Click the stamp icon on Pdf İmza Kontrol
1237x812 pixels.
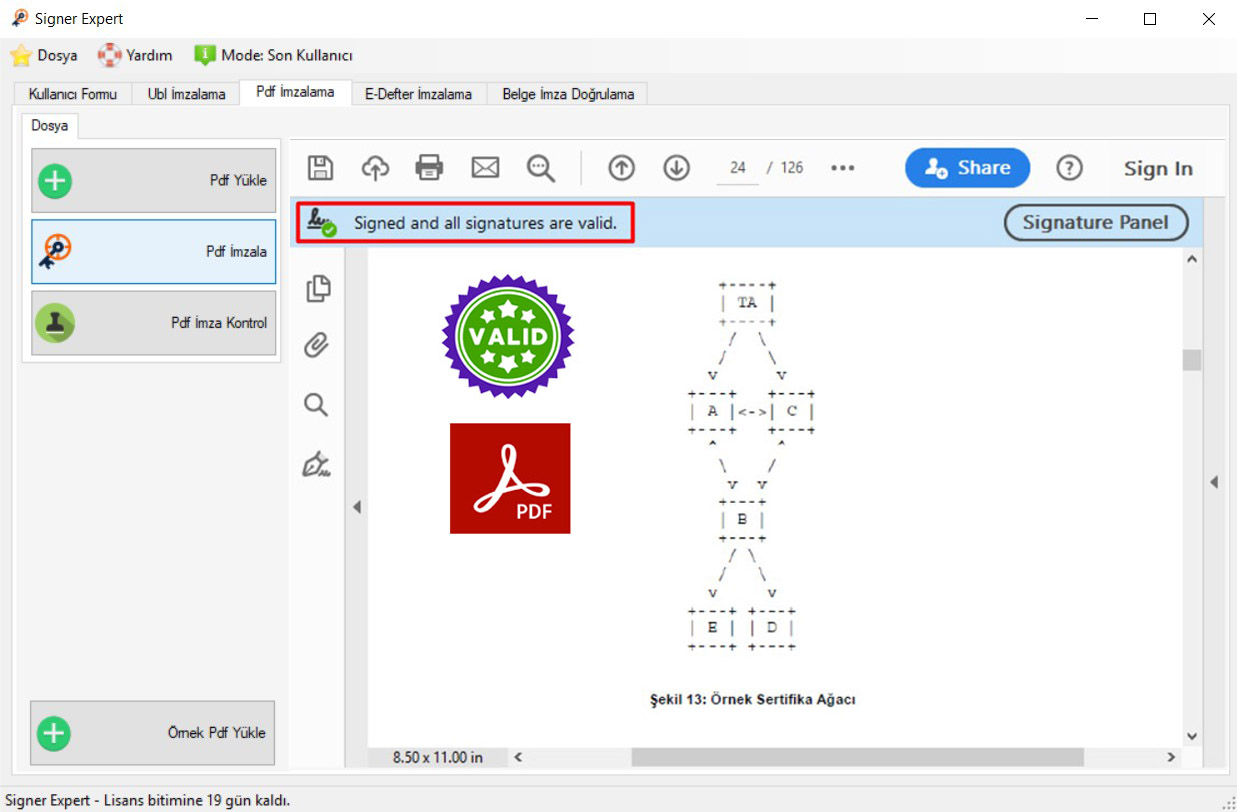55,323
